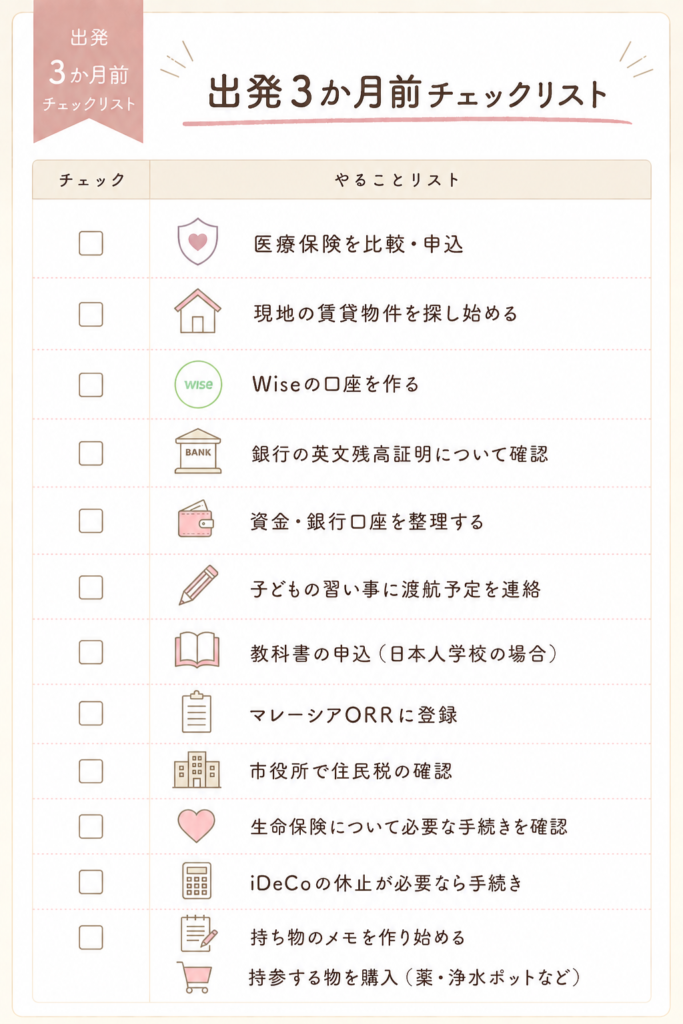
Task: Click the pencil icon for children's lessons
Action: coord(199,585)
